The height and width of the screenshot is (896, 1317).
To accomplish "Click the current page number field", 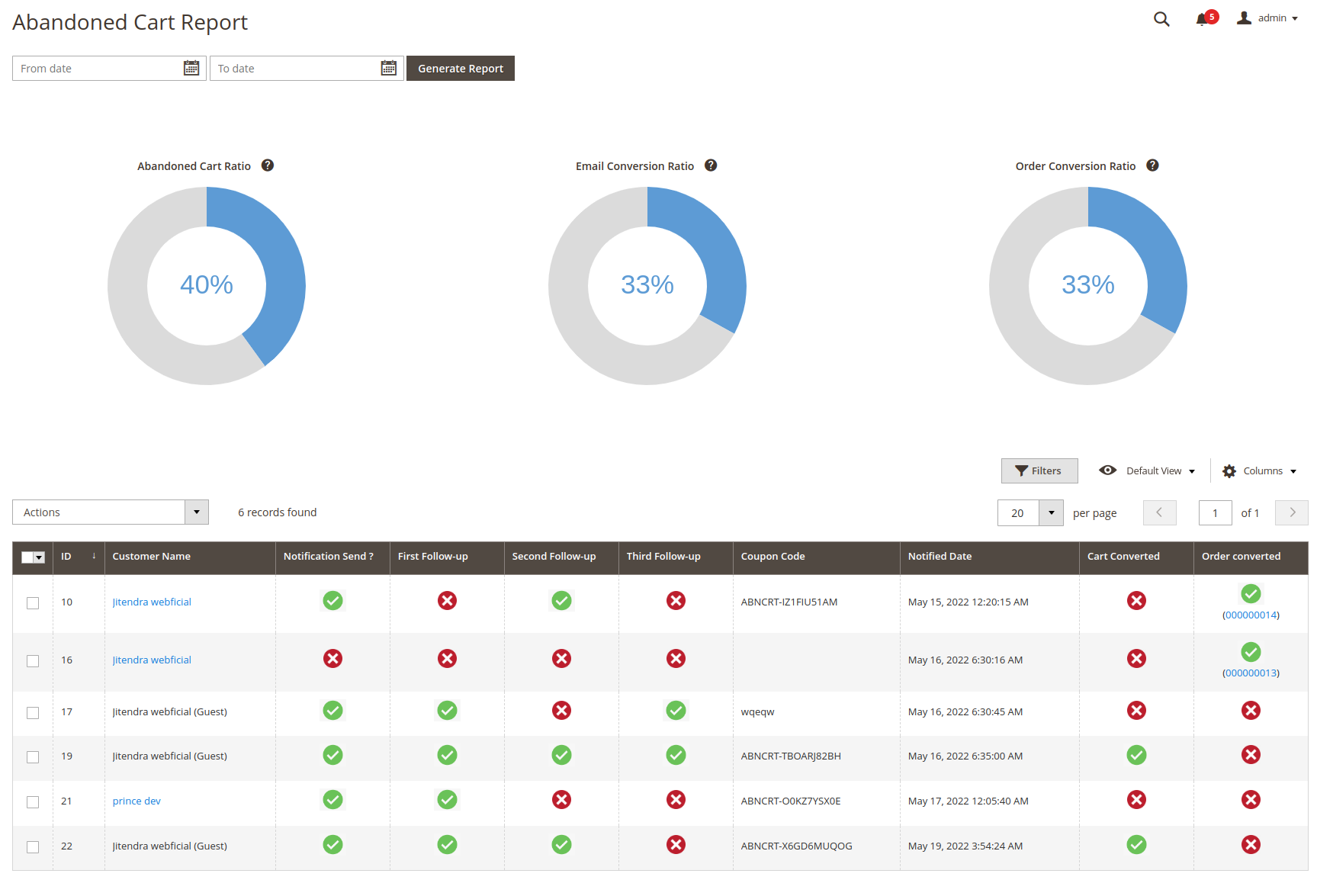I will click(1215, 513).
